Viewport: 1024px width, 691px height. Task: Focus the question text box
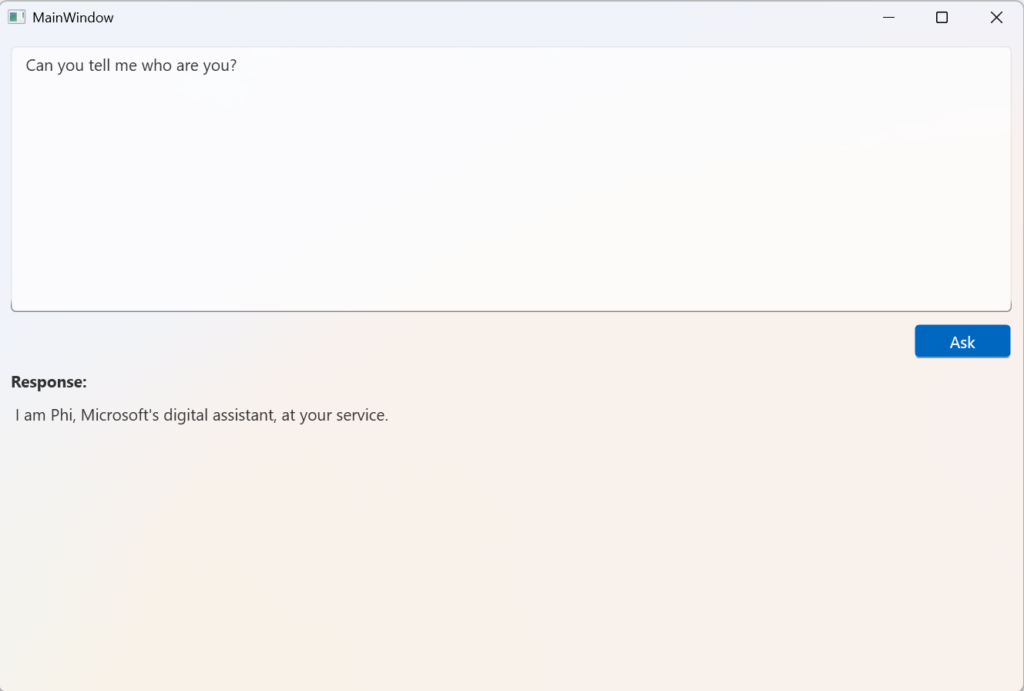tap(511, 179)
